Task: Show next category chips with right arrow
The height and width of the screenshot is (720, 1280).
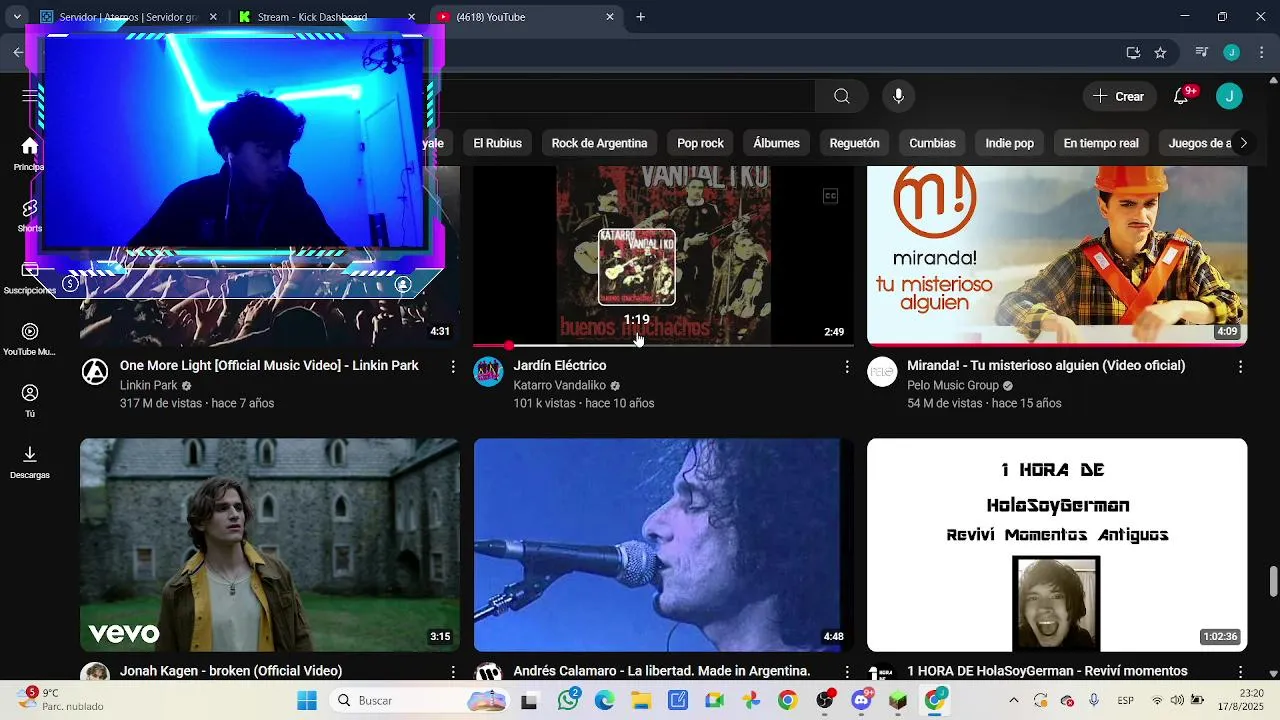Action: pos(1243,143)
